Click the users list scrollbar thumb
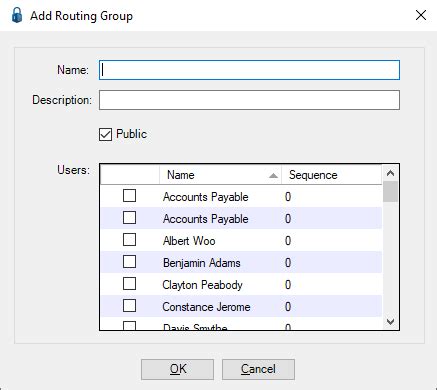The image size is (437, 390). pyautogui.click(x=390, y=191)
